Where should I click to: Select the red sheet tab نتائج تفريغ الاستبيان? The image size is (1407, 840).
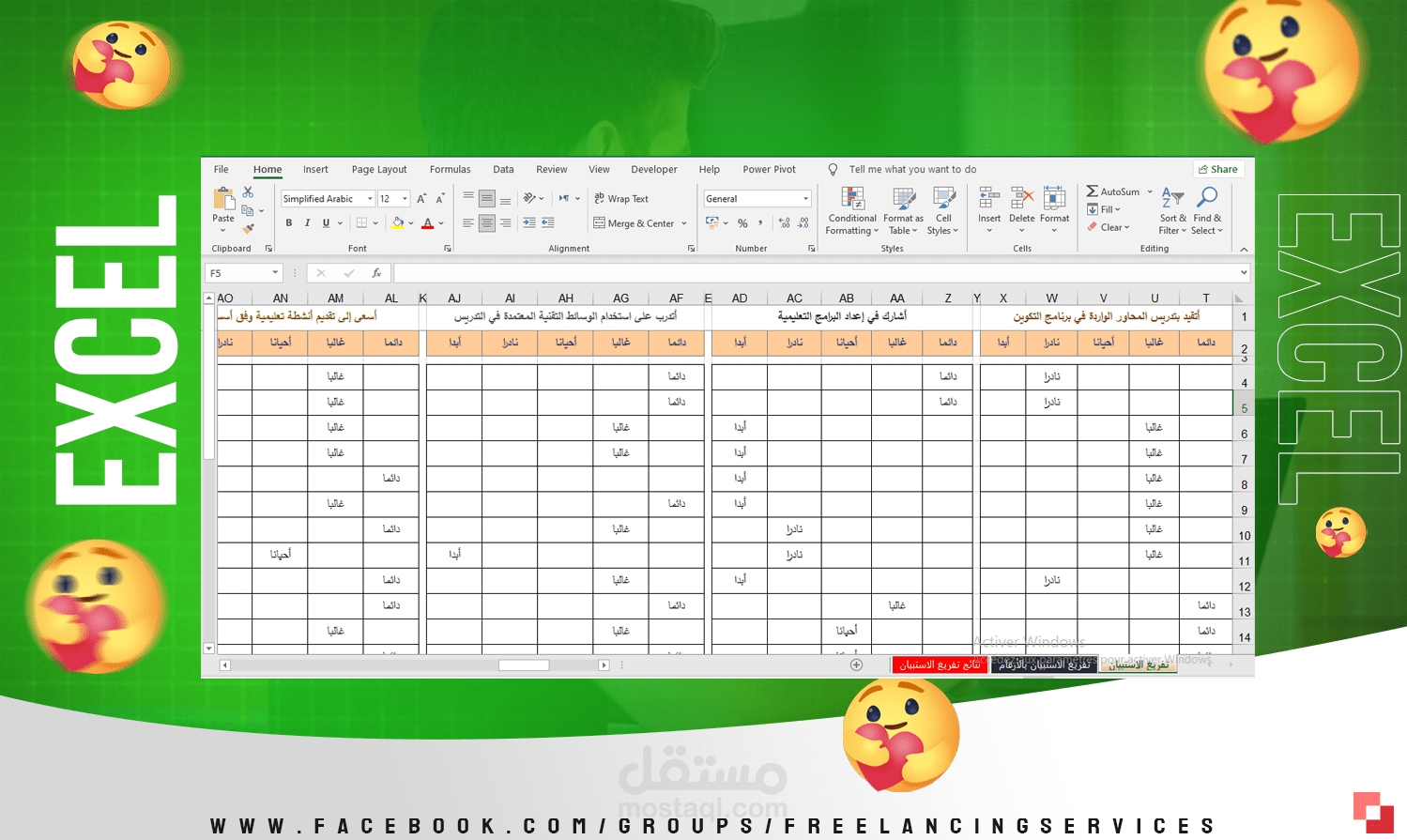[x=940, y=664]
